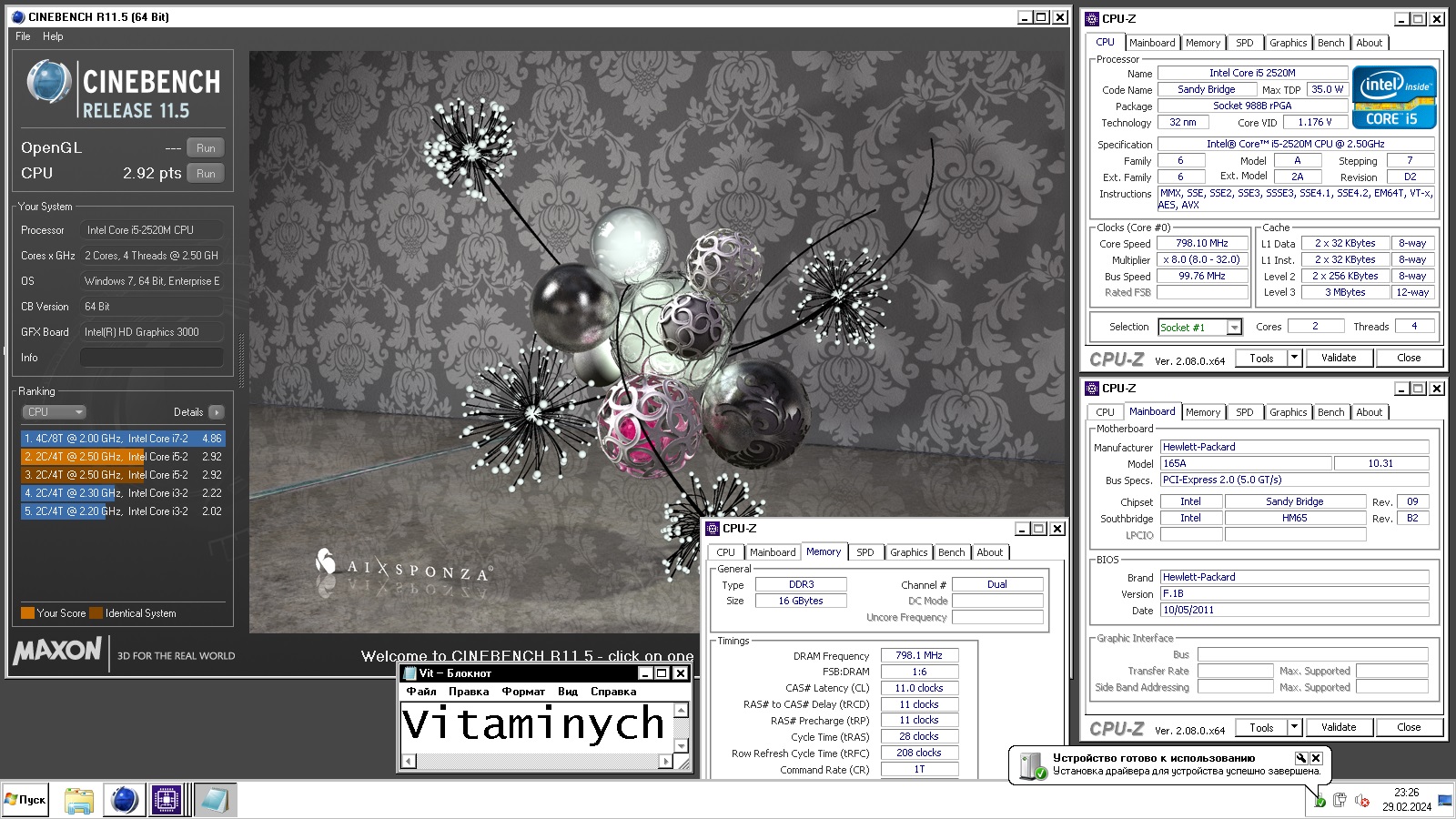Screen dimensions: 1456x819
Task: Expand Tools dropdown arrow in top CPU-Z
Action: click(x=1294, y=359)
